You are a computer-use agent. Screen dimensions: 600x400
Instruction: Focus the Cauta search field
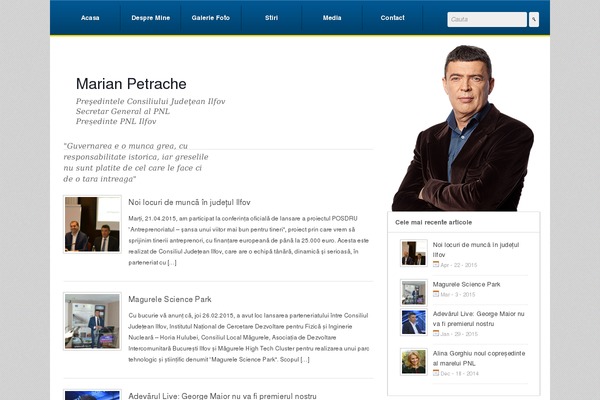(x=487, y=20)
